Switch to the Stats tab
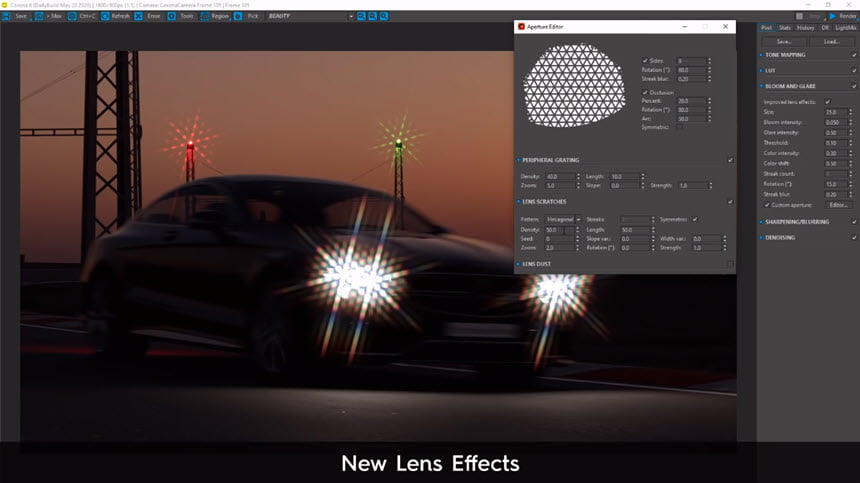Screen dimensions: 860x483 785,27
